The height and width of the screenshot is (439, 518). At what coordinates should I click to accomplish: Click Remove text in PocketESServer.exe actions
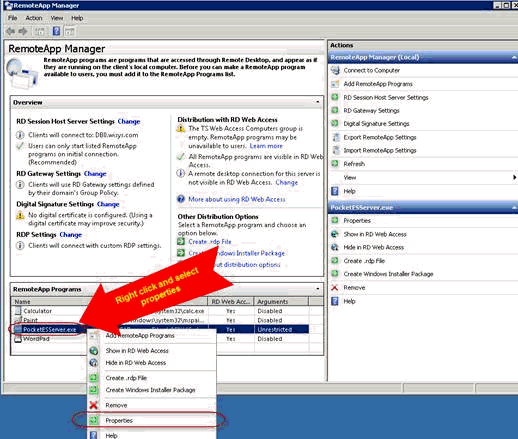pyautogui.click(x=354, y=287)
